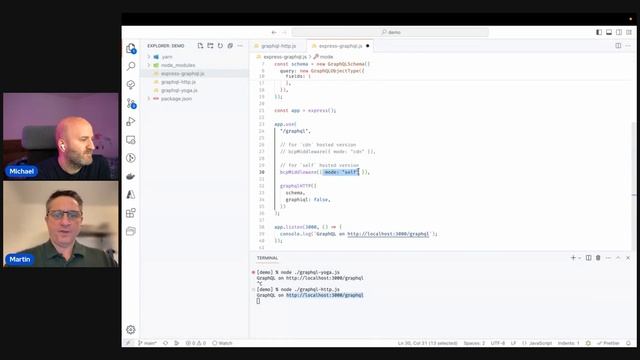Refresh the Explorer file tree
This screenshot has width=640, height=360.
coord(220,46)
